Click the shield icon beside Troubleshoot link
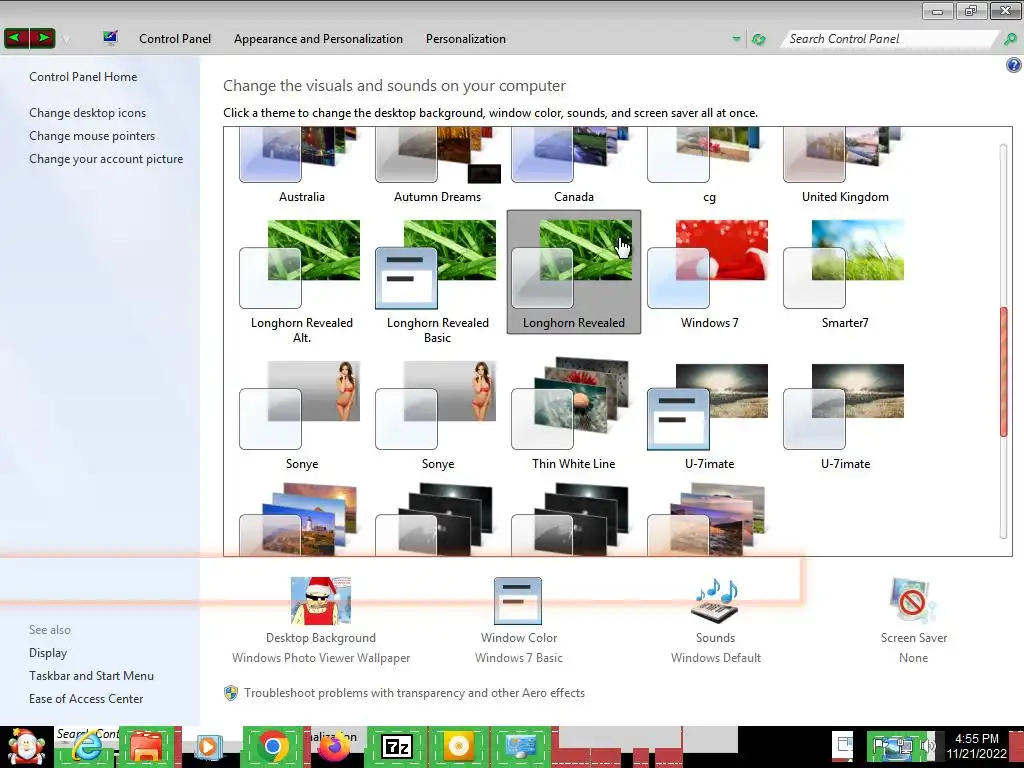 tap(231, 693)
